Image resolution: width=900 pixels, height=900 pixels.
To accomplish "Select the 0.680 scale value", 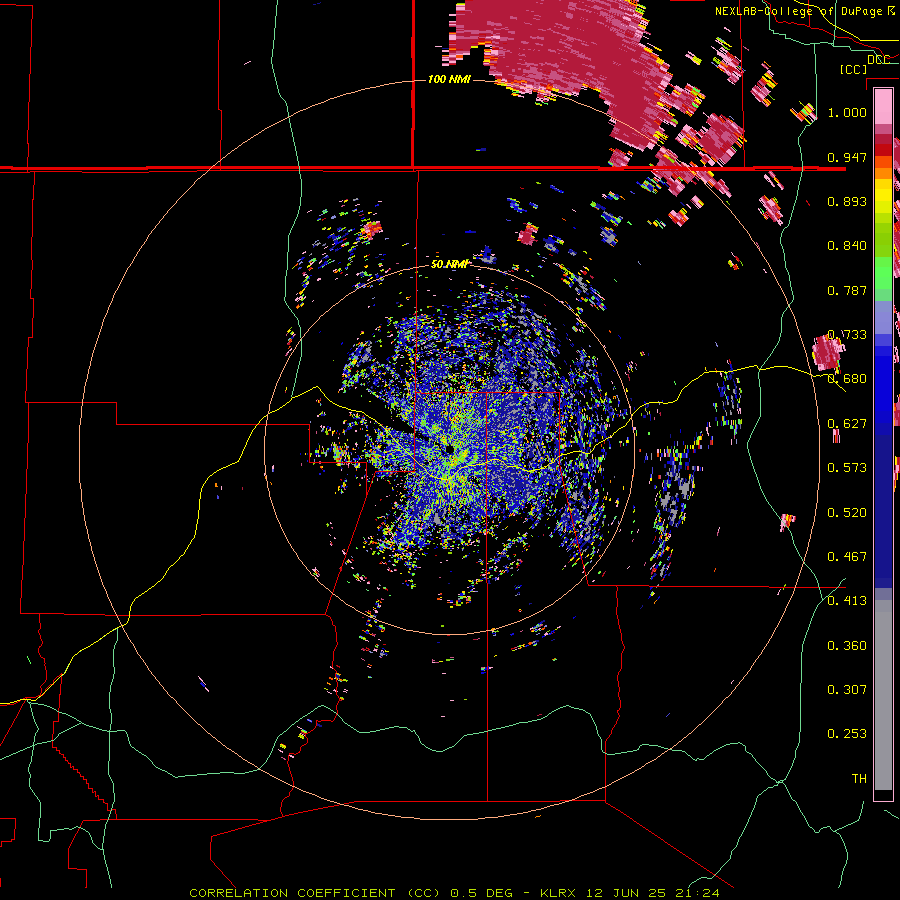I will pos(847,379).
